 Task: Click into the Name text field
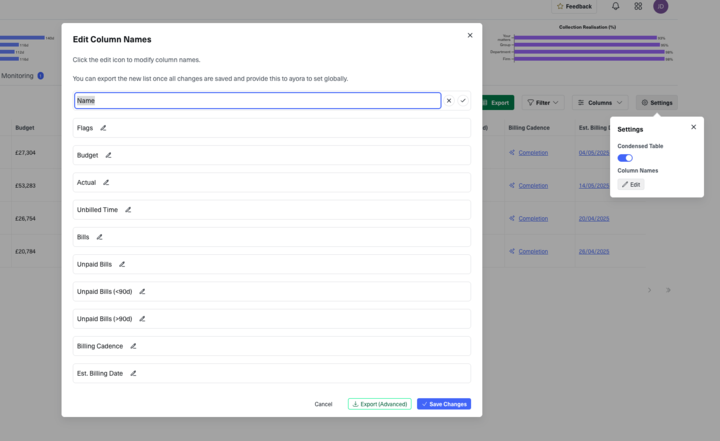coord(257,101)
